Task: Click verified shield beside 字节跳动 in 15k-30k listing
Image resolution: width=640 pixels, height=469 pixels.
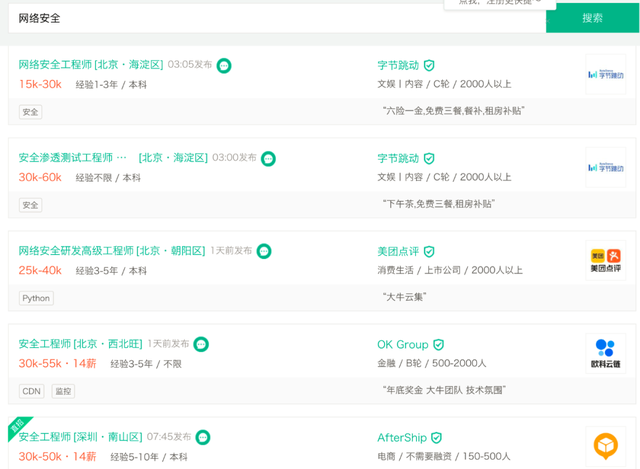Action: 429,65
